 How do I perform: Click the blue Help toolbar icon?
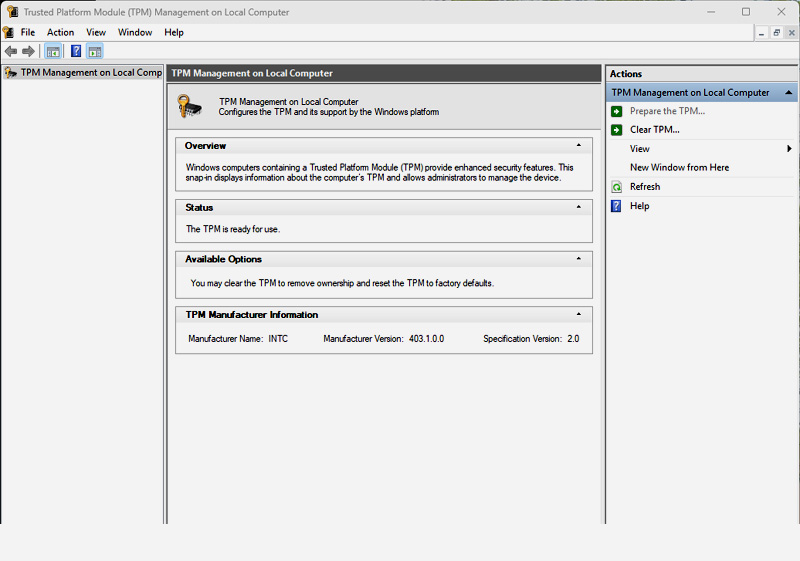[x=76, y=51]
